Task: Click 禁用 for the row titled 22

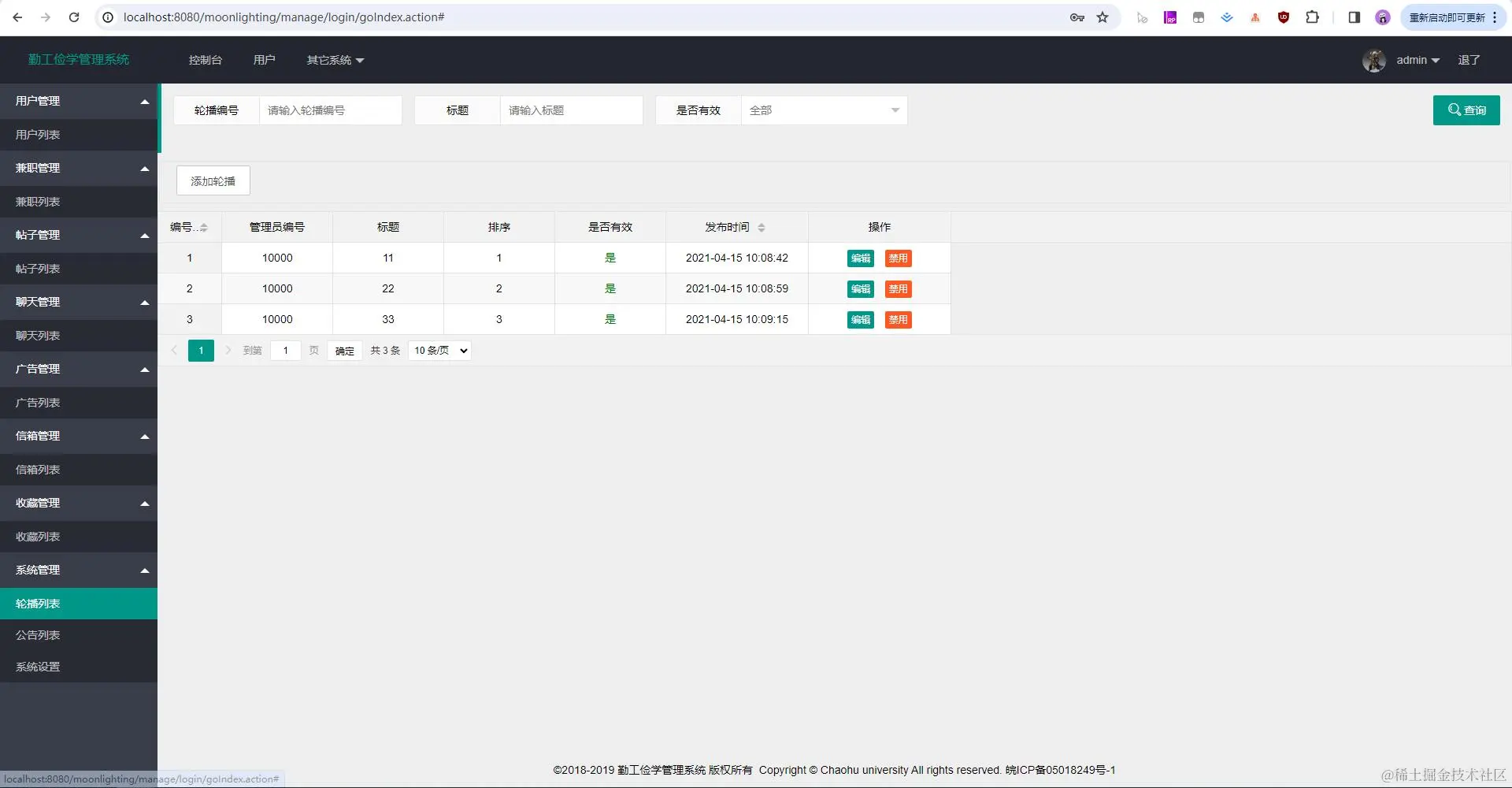Action: pos(899,289)
